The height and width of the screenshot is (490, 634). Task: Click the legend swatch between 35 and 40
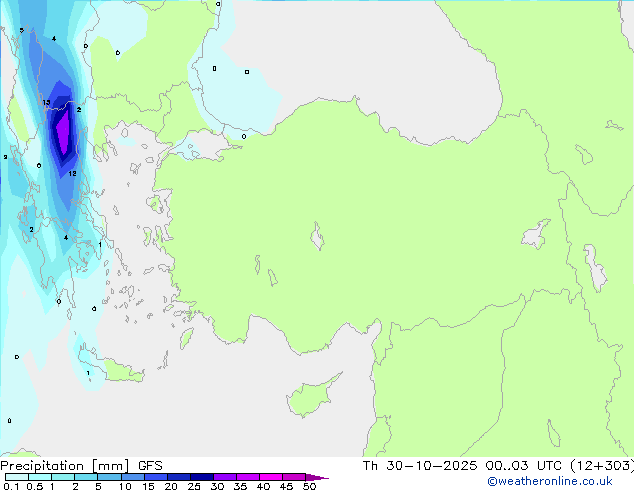[248, 477]
